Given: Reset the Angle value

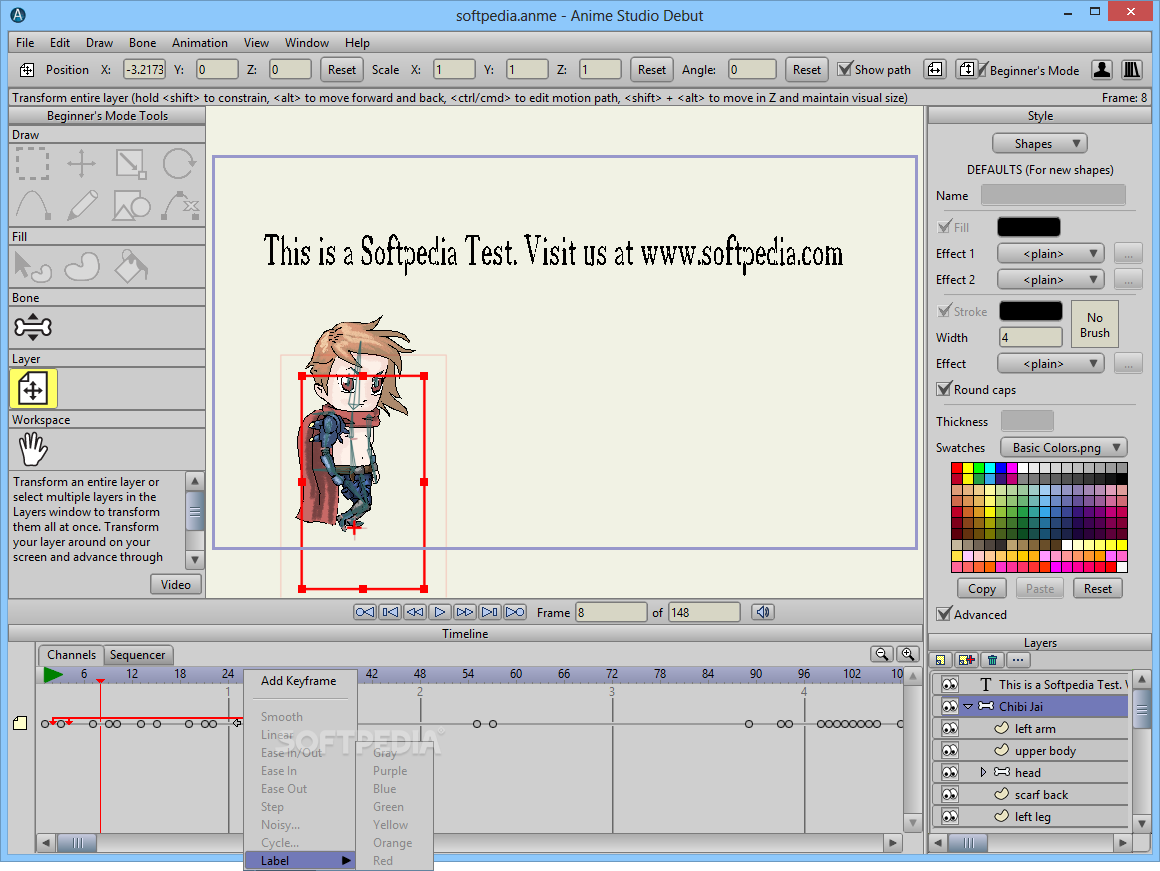Looking at the screenshot, I should (x=806, y=70).
